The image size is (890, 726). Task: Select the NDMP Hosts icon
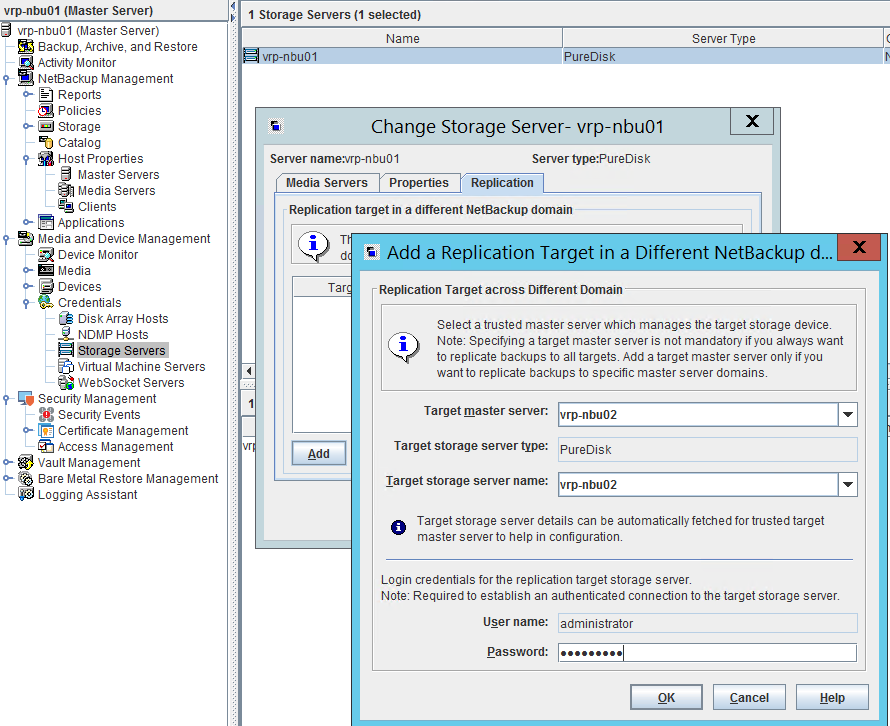66,334
